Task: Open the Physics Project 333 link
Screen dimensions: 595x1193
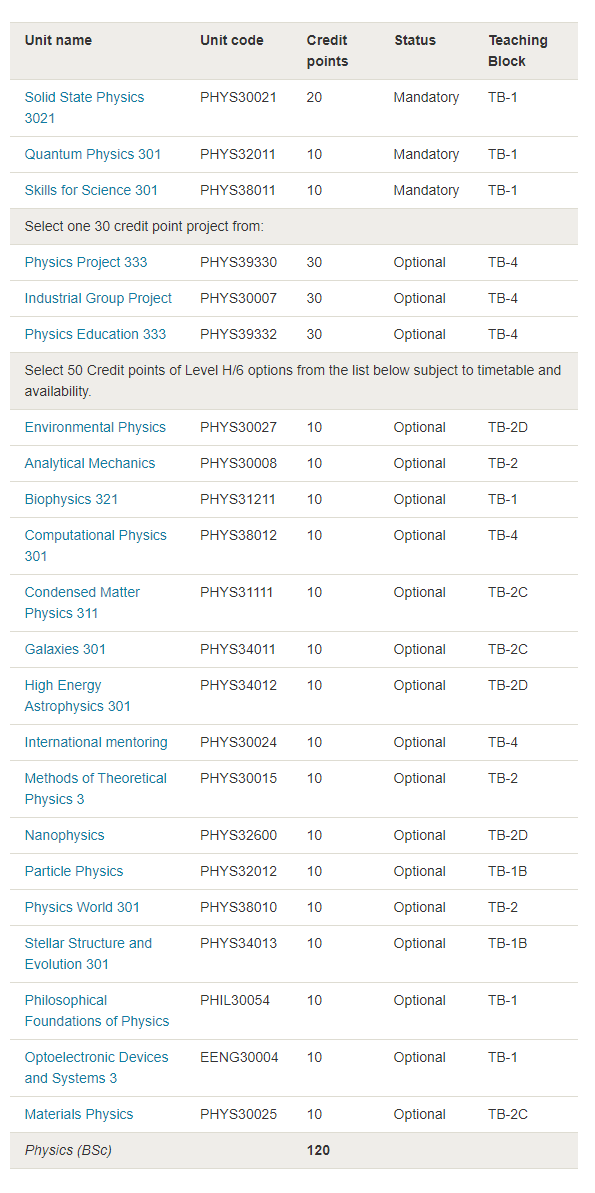Action: [86, 262]
